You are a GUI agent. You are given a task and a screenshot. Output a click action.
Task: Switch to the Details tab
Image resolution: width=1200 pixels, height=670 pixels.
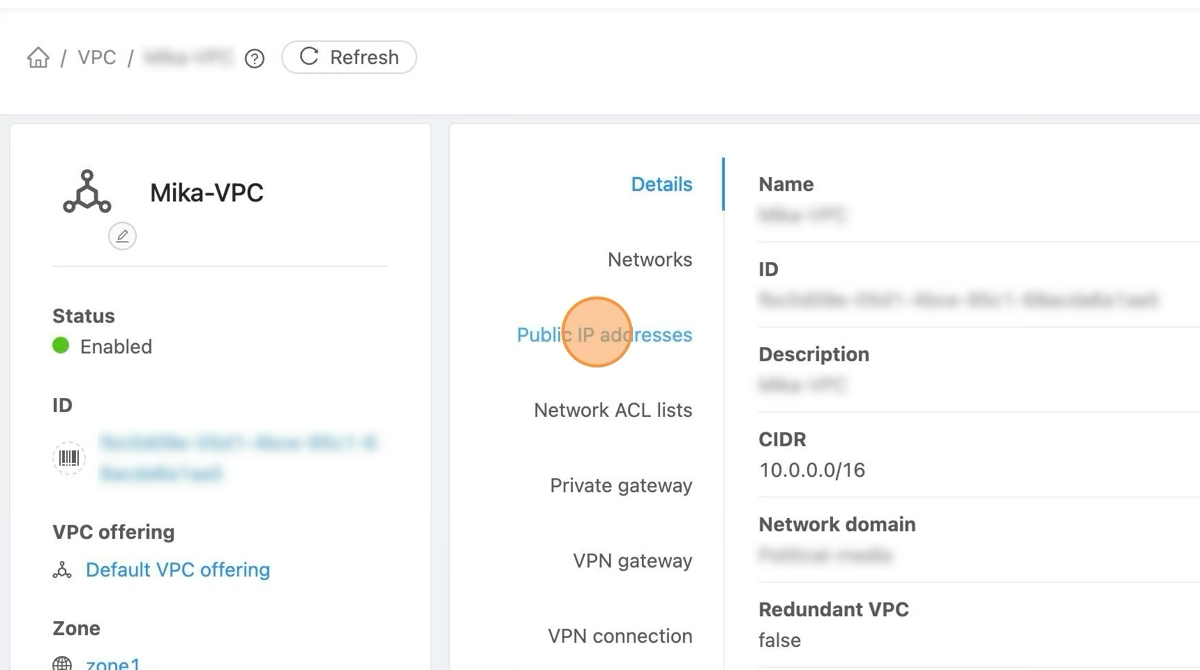pyautogui.click(x=661, y=184)
